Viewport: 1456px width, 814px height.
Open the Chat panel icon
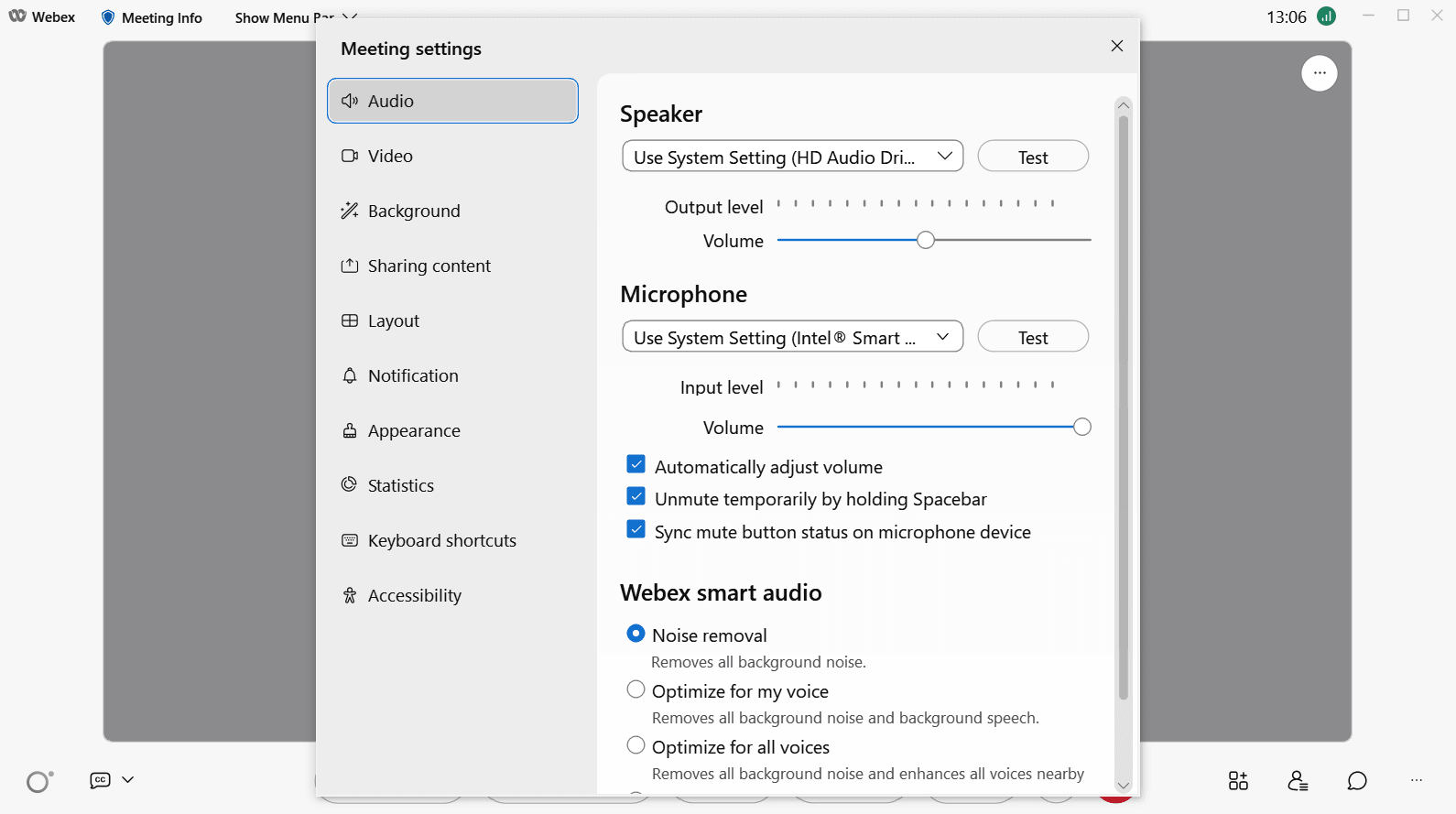[1357, 780]
